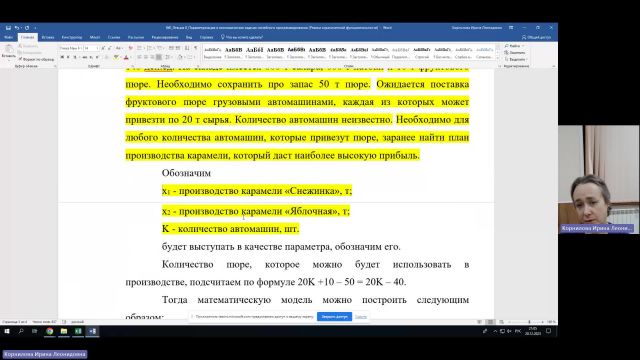Open the Рецензирование ribbon tab

pos(165,37)
